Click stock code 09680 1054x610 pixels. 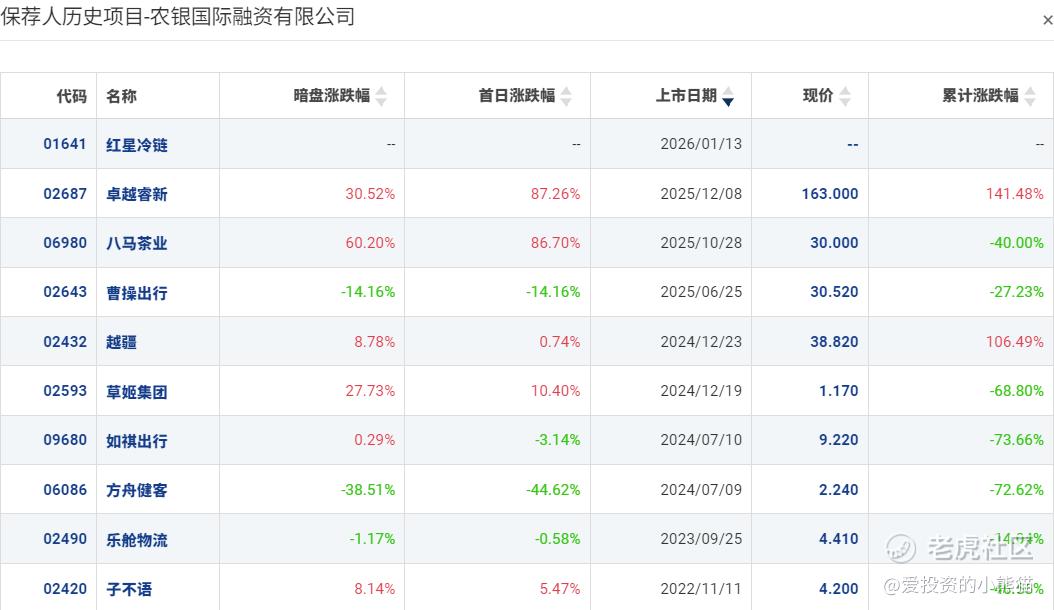coord(65,440)
